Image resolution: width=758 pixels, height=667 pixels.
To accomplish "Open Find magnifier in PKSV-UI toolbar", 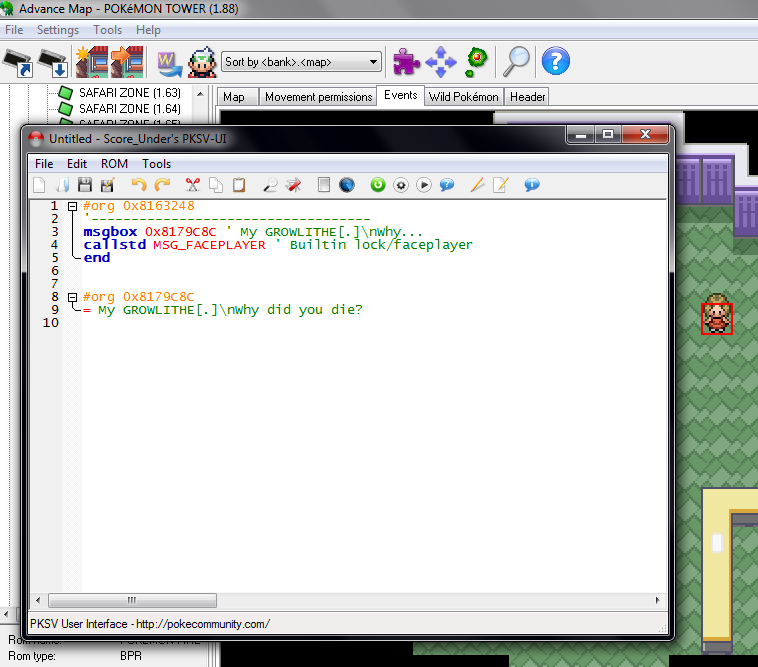I will [270, 185].
